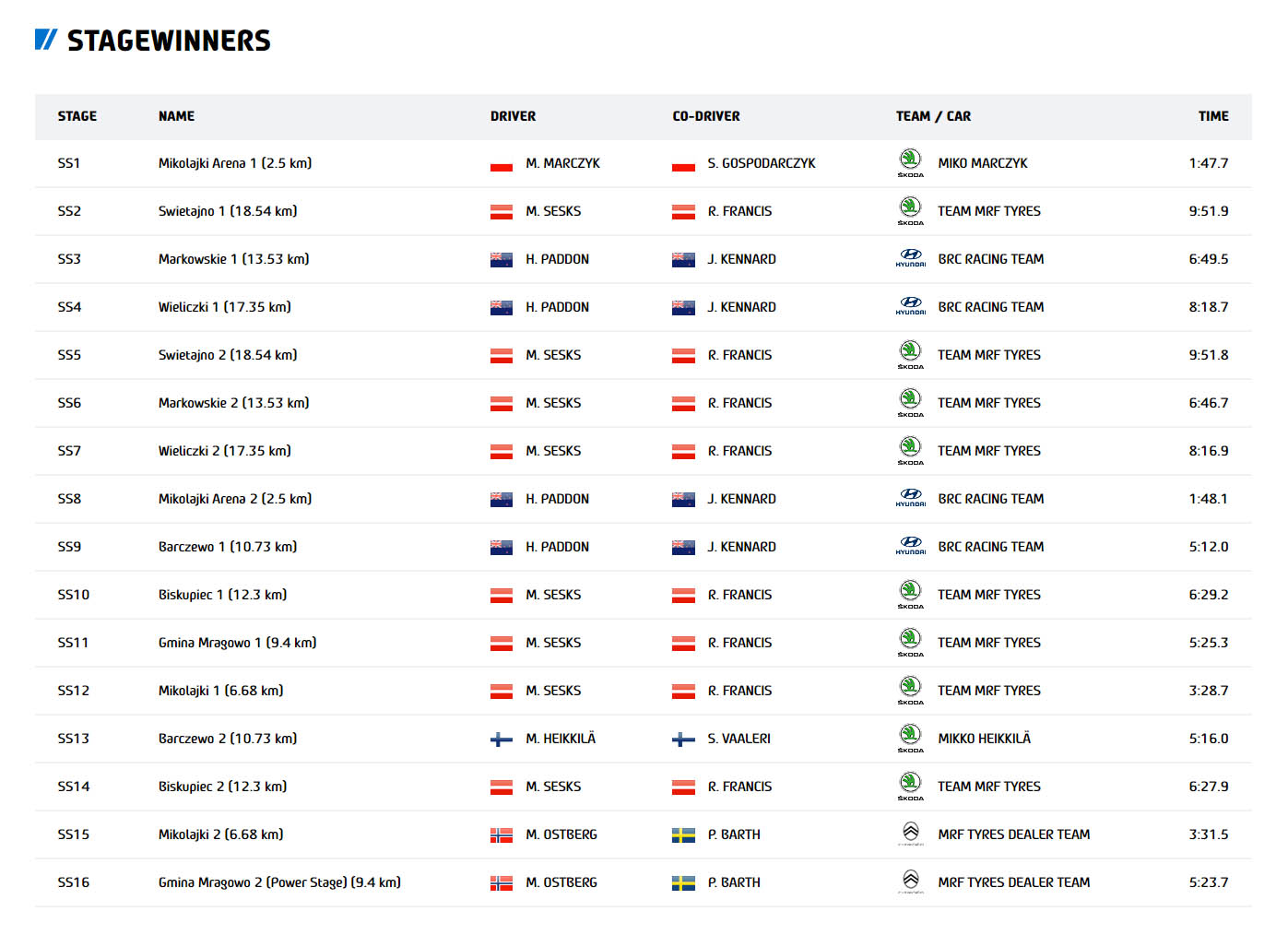Select the TIME column header
Image resolution: width=1288 pixels, height=935 pixels.
coord(1212,116)
